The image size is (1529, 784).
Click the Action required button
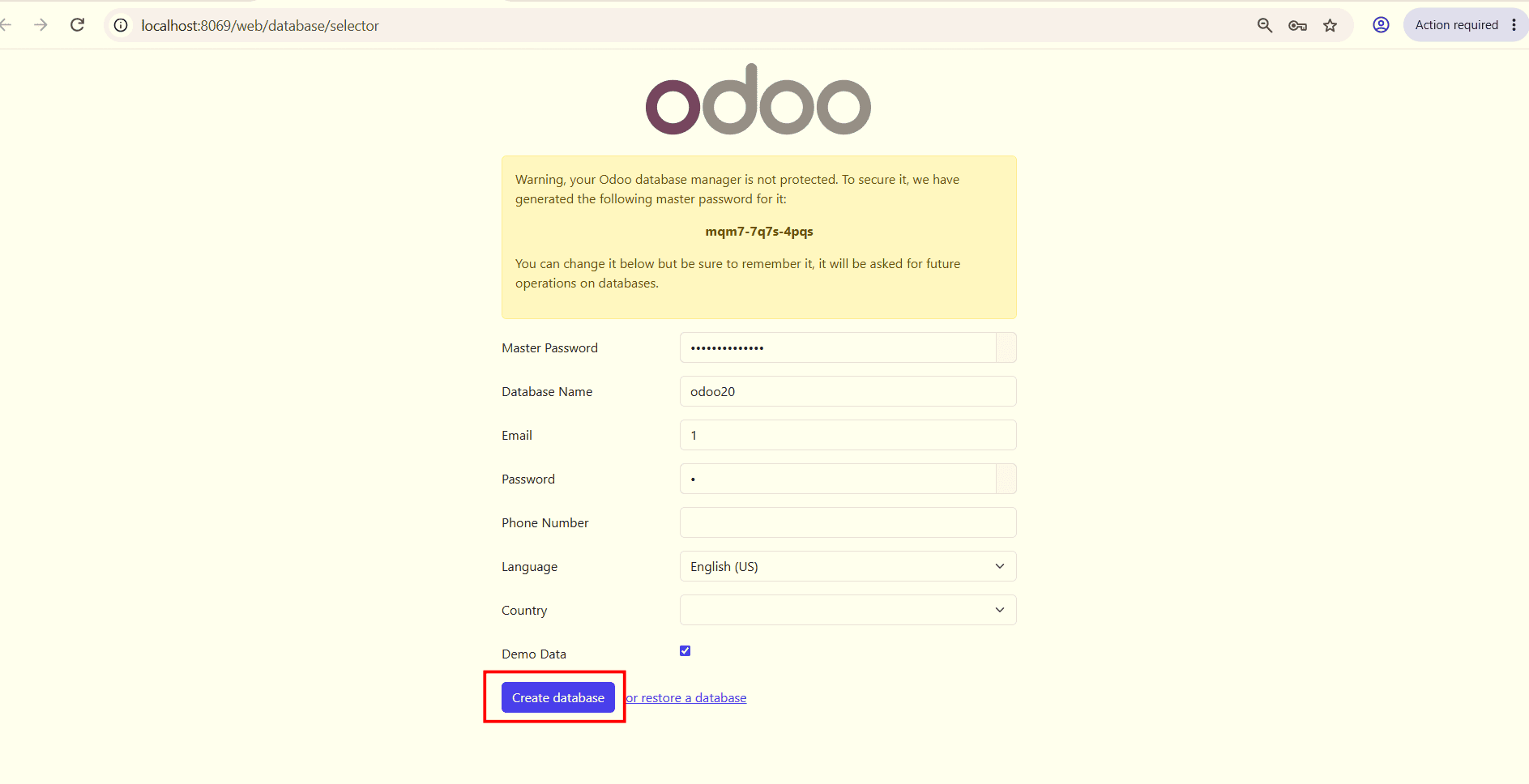pos(1456,25)
